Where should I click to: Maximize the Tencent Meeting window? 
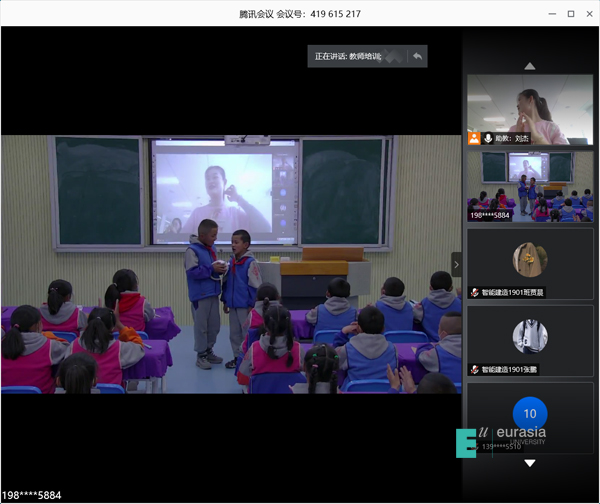click(x=570, y=14)
